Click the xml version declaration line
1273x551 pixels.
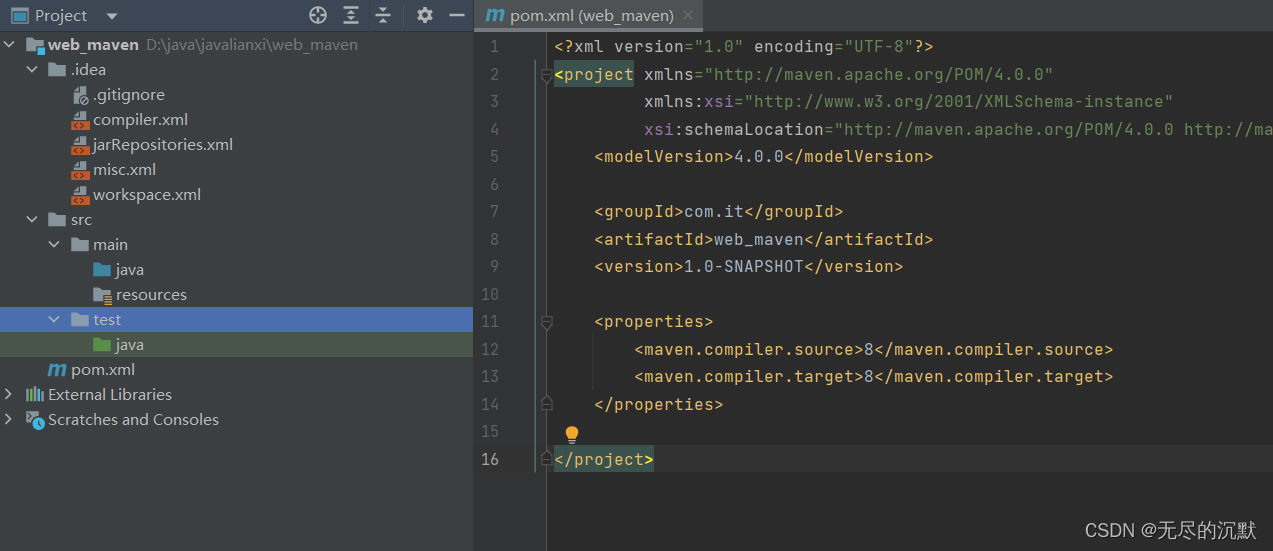click(x=744, y=47)
